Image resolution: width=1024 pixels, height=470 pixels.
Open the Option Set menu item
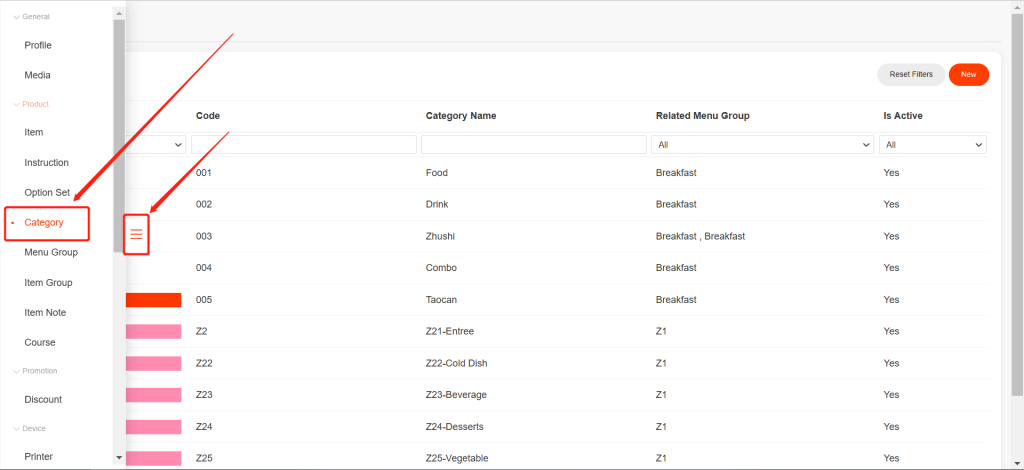pos(47,192)
